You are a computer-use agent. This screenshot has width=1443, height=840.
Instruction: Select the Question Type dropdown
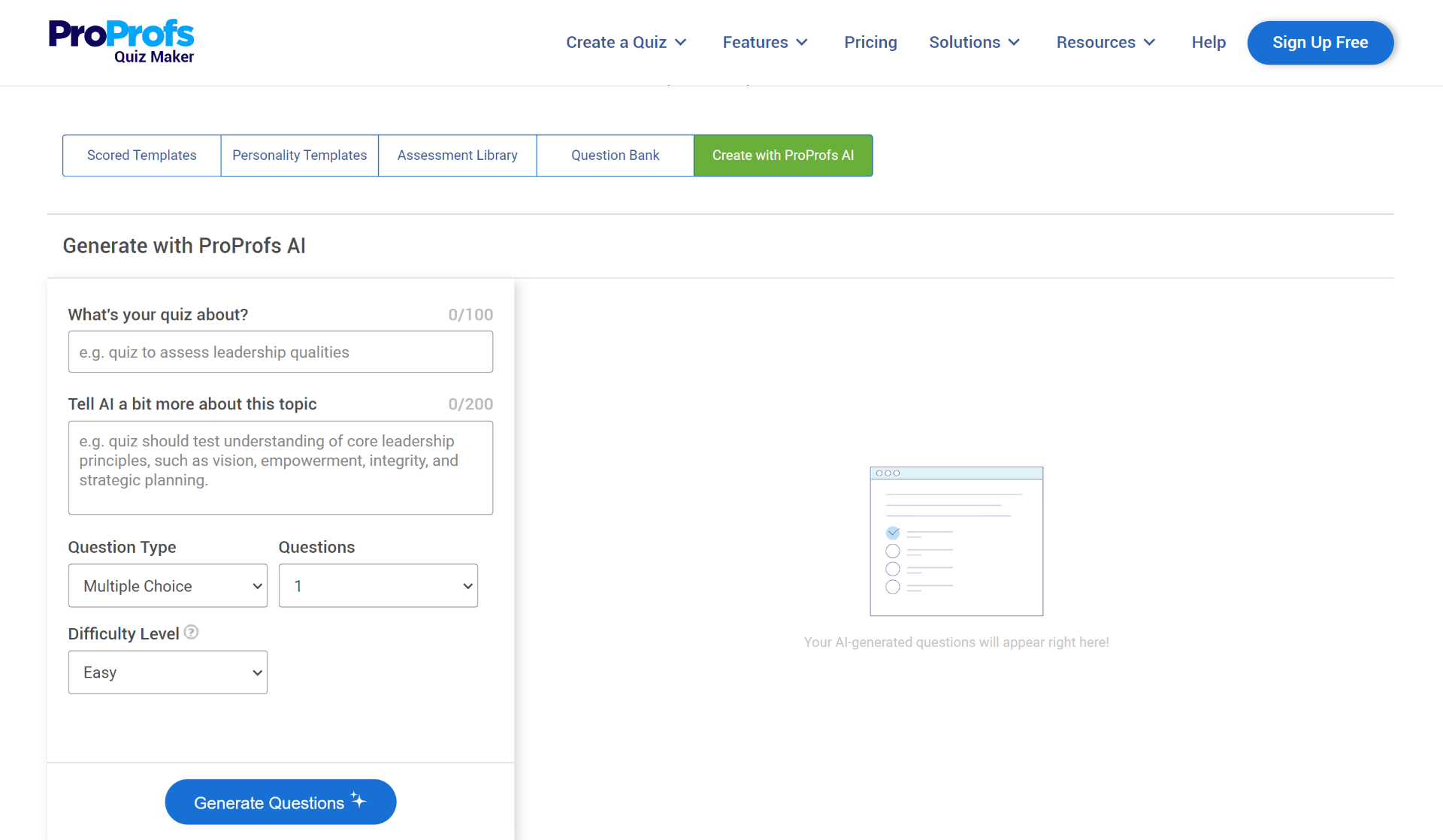coord(166,586)
